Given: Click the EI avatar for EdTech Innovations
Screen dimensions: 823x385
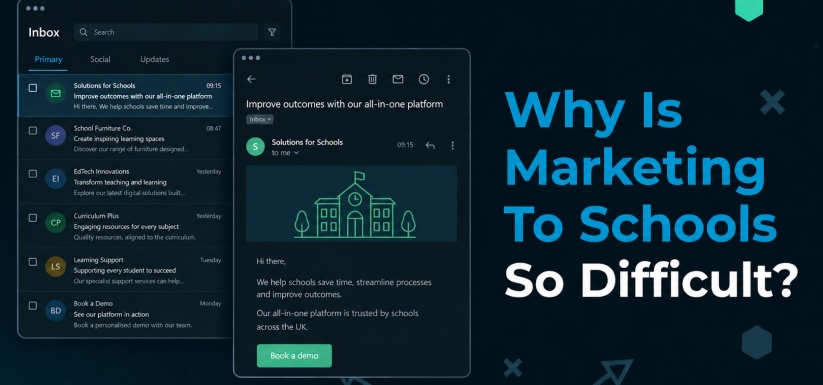Looking at the screenshot, I should coord(56,179).
